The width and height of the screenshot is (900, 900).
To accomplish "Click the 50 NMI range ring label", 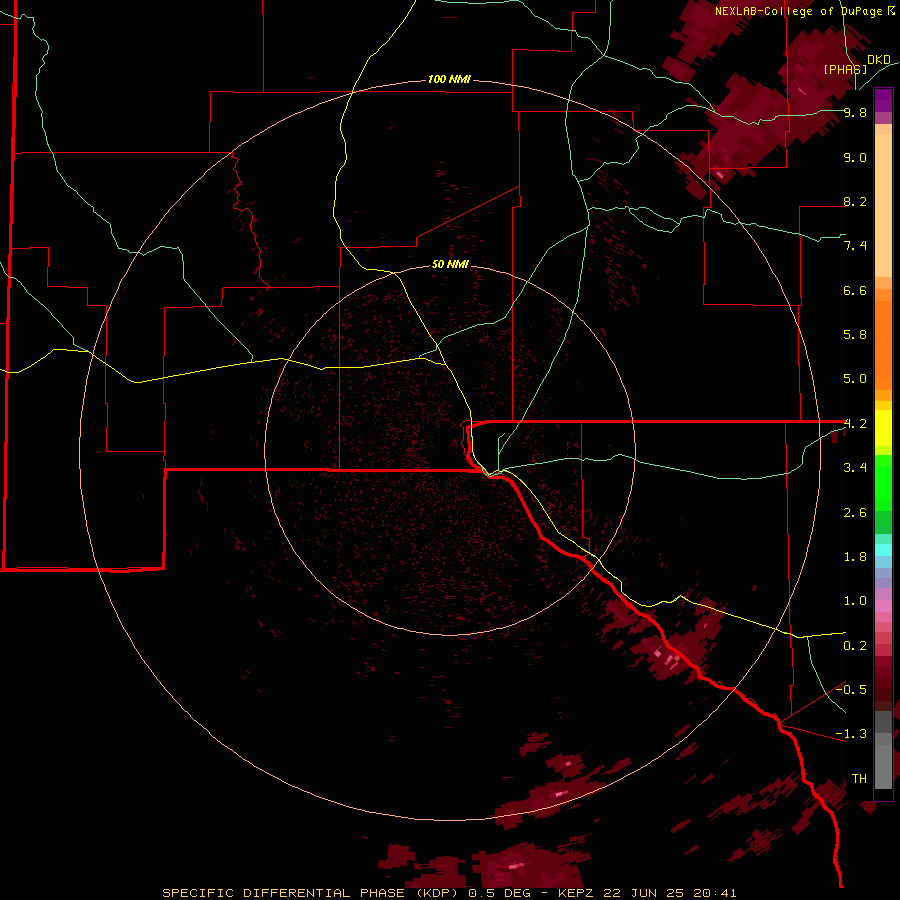I will (x=451, y=264).
